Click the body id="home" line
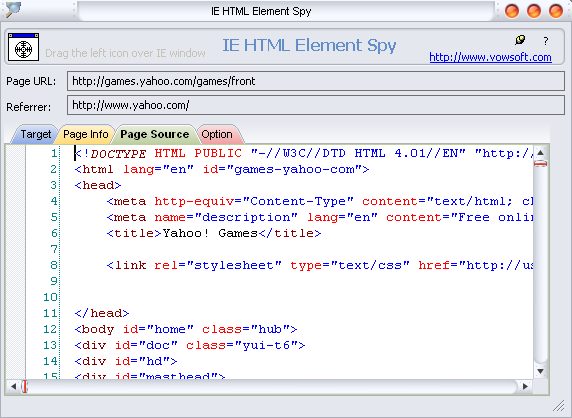Screen dimensions: 572x418 point(186,329)
